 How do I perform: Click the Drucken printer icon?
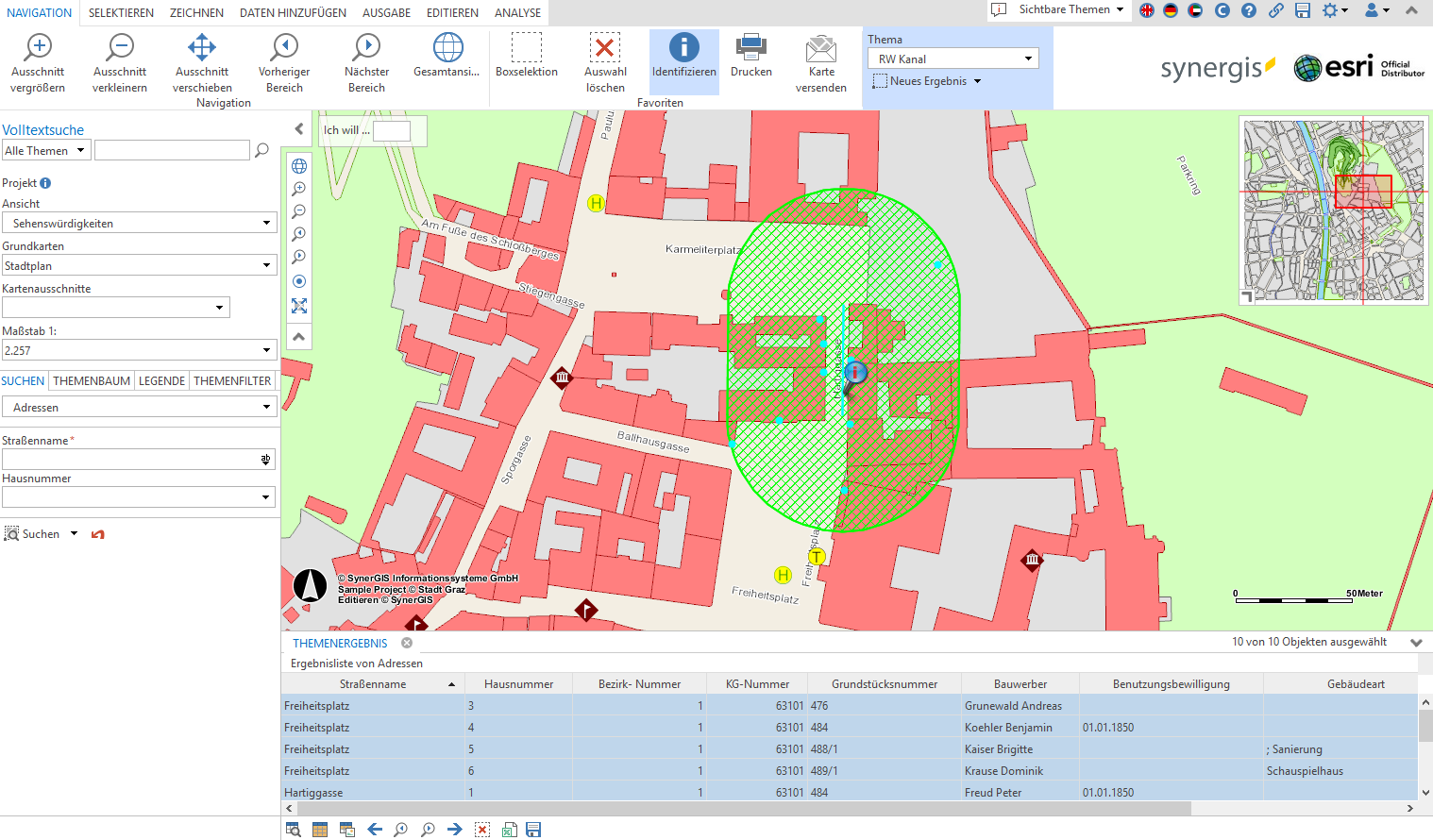pos(750,47)
